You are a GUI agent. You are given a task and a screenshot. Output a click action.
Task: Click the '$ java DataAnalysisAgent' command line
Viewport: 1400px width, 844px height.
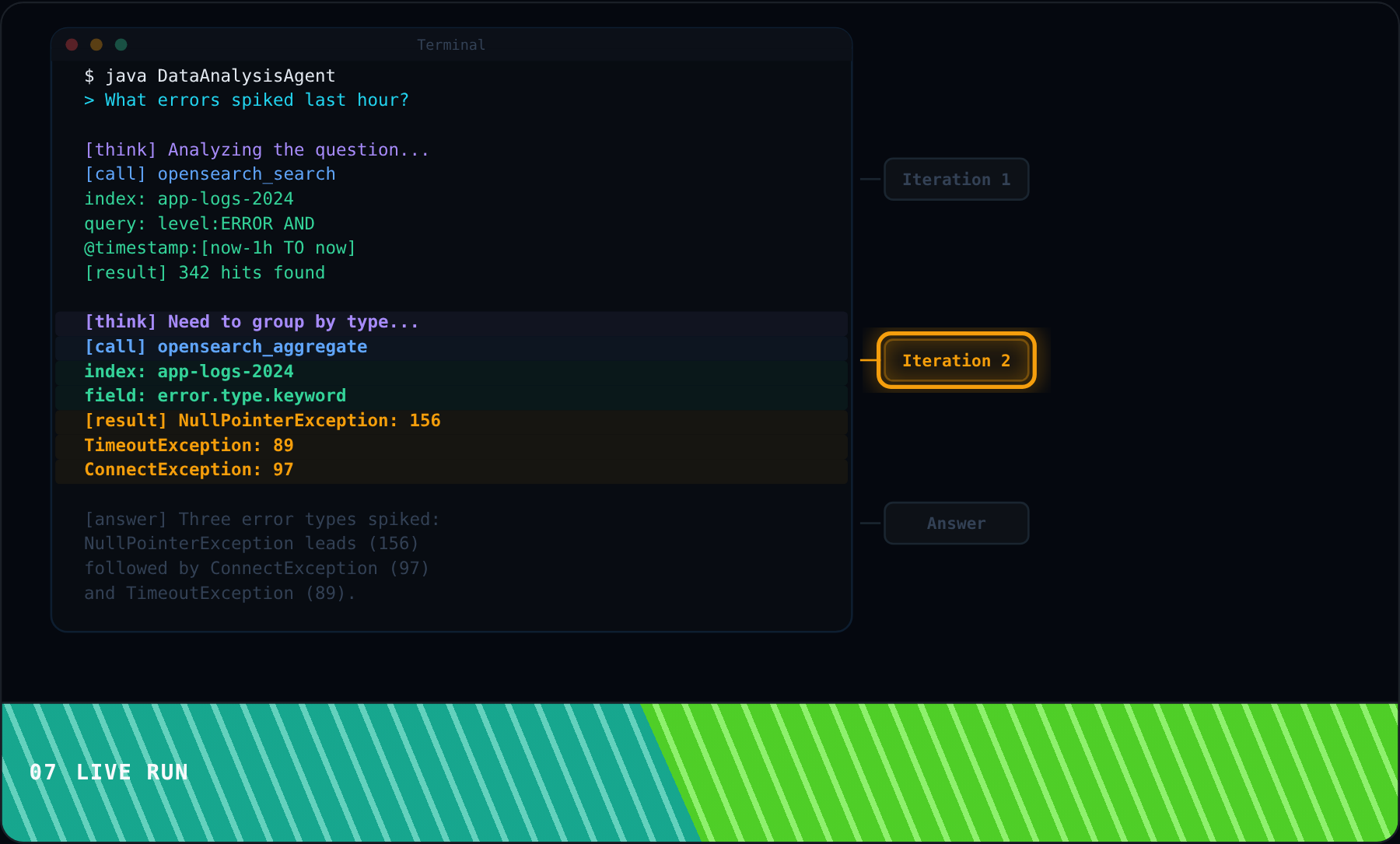[210, 76]
